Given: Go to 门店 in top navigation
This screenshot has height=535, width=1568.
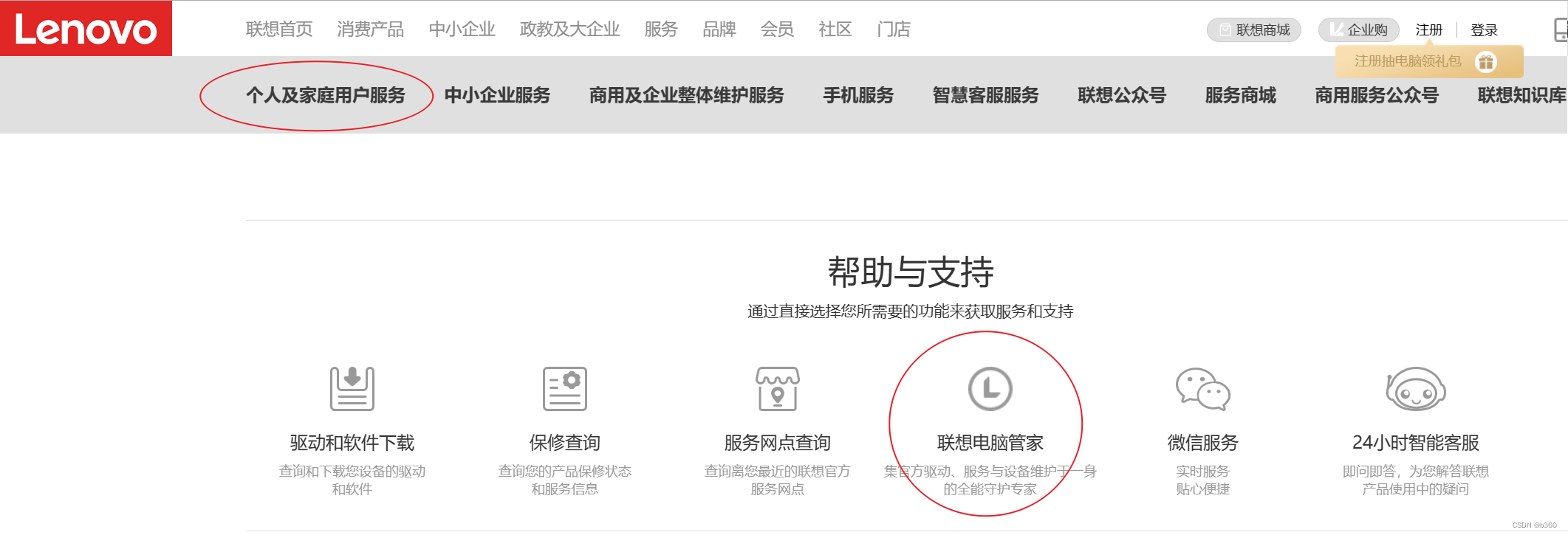Looking at the screenshot, I should pos(894,29).
